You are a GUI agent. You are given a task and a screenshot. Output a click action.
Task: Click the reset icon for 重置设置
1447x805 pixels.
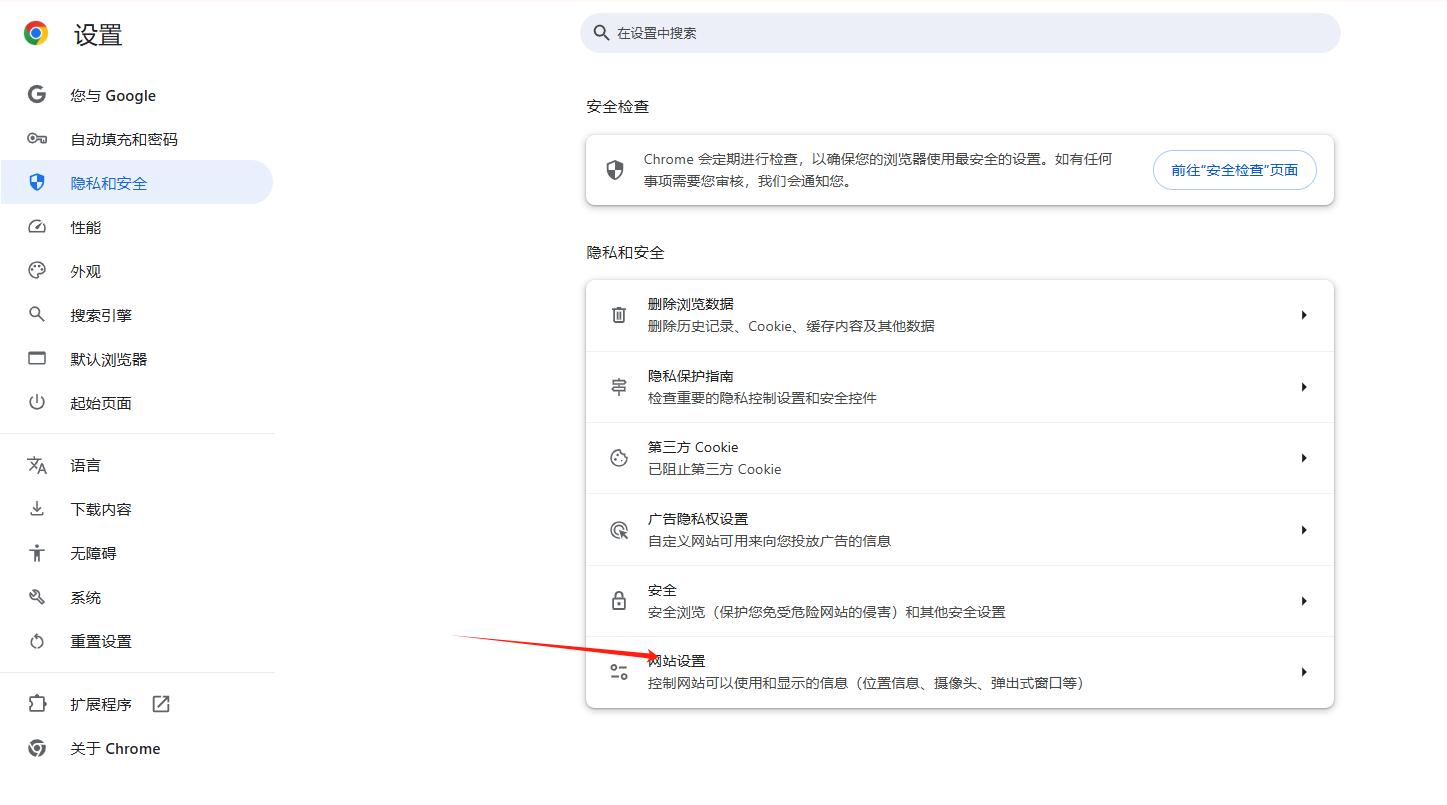(37, 641)
